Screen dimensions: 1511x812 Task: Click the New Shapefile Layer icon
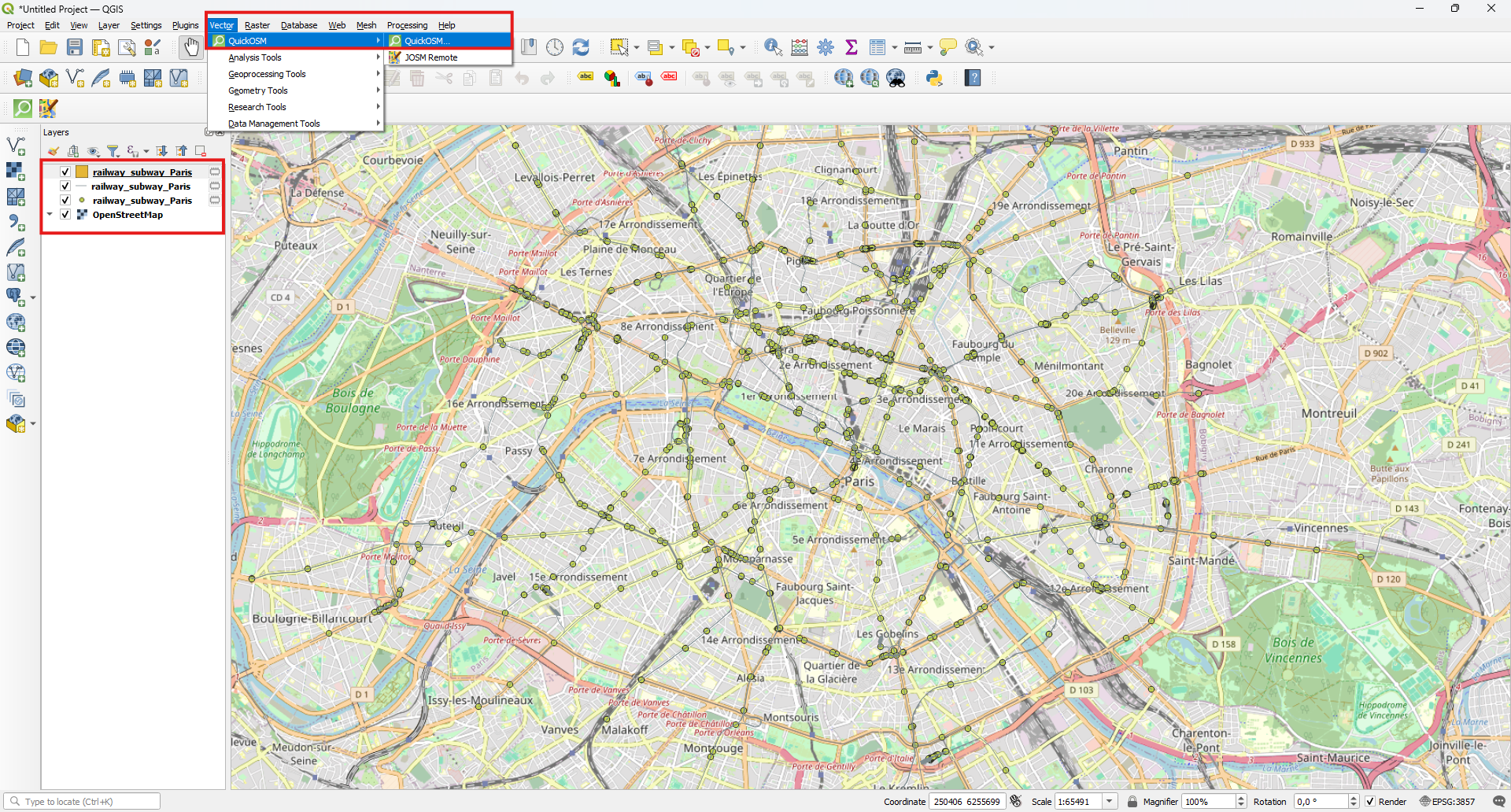point(75,78)
